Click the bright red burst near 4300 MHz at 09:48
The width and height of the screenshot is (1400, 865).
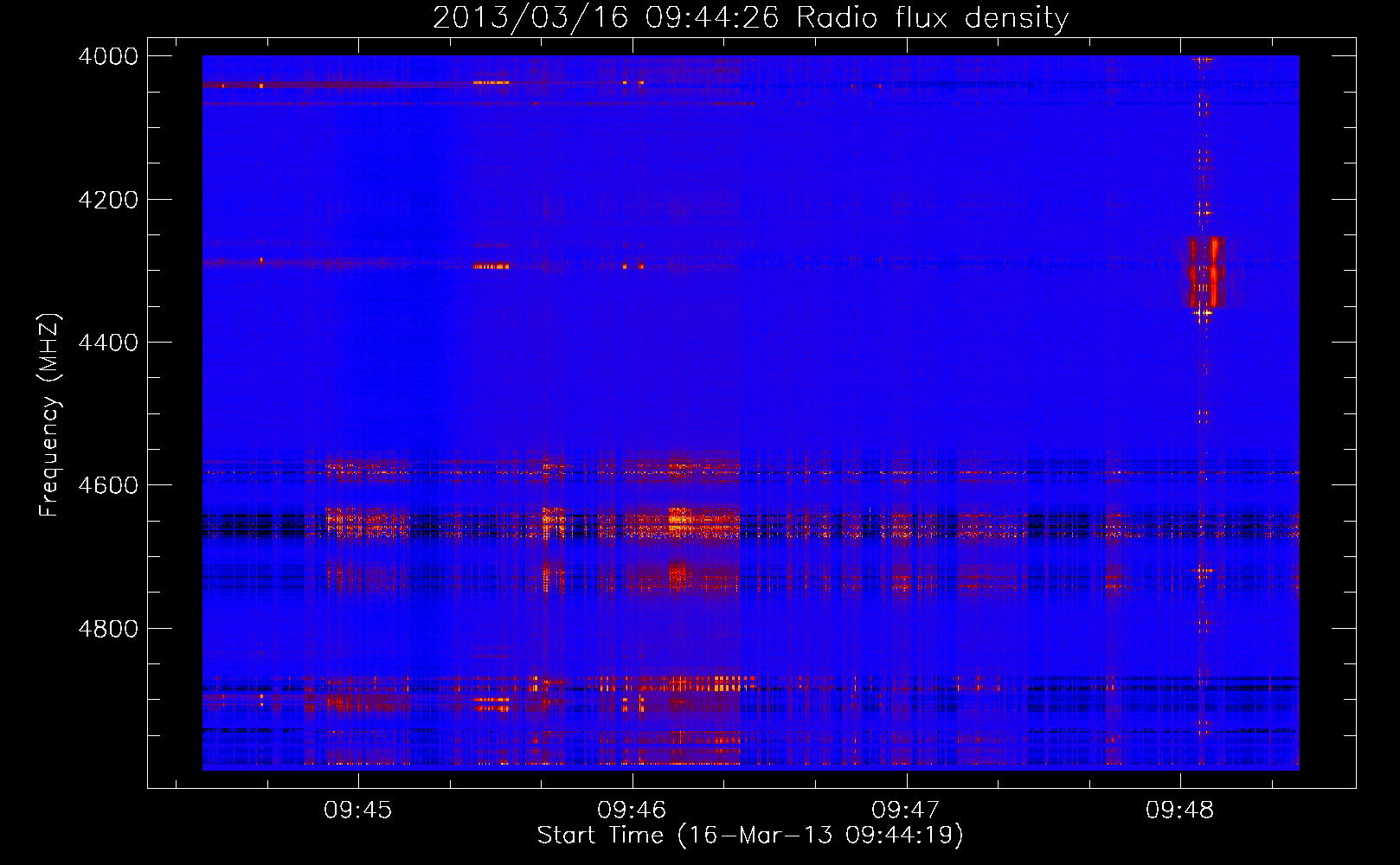1204,272
